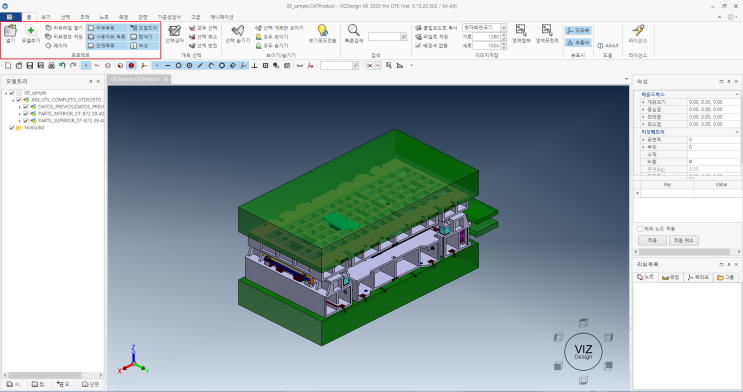Screen dimensions: 743x392
Task: Open the Current Screen Size dropdown
Action: (503, 28)
